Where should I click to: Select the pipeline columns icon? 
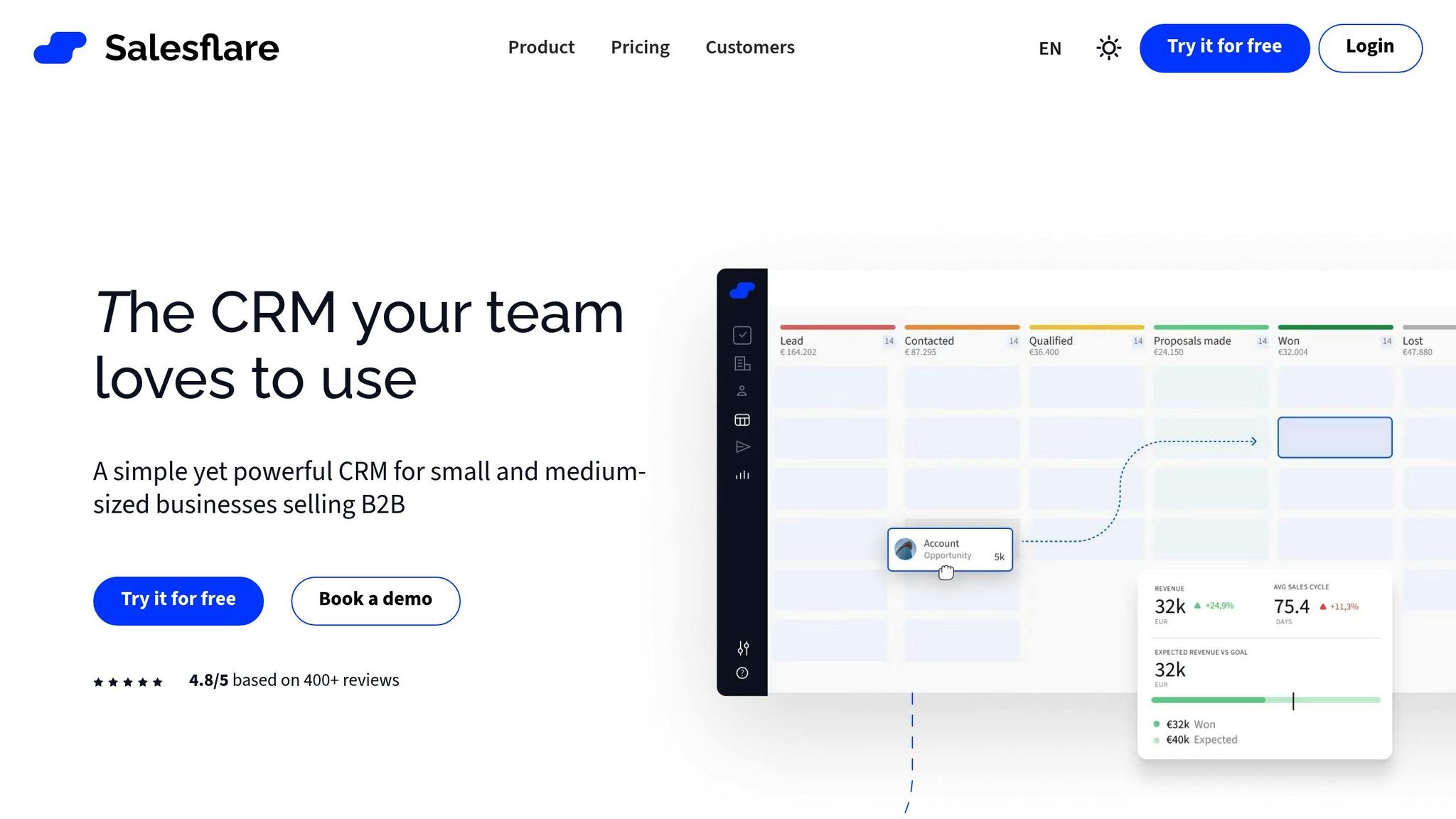742,419
